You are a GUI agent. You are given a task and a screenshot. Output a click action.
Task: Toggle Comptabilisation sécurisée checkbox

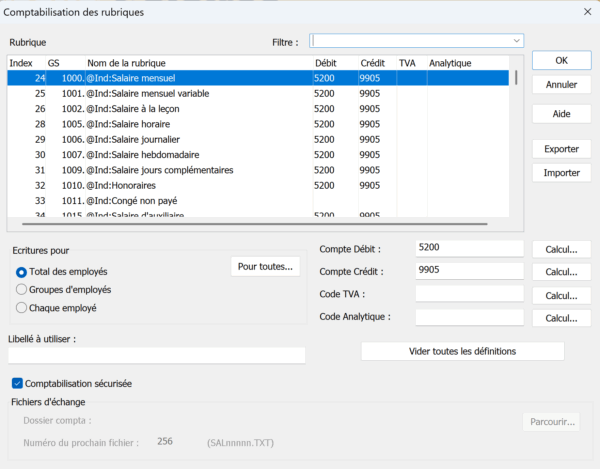tap(17, 383)
